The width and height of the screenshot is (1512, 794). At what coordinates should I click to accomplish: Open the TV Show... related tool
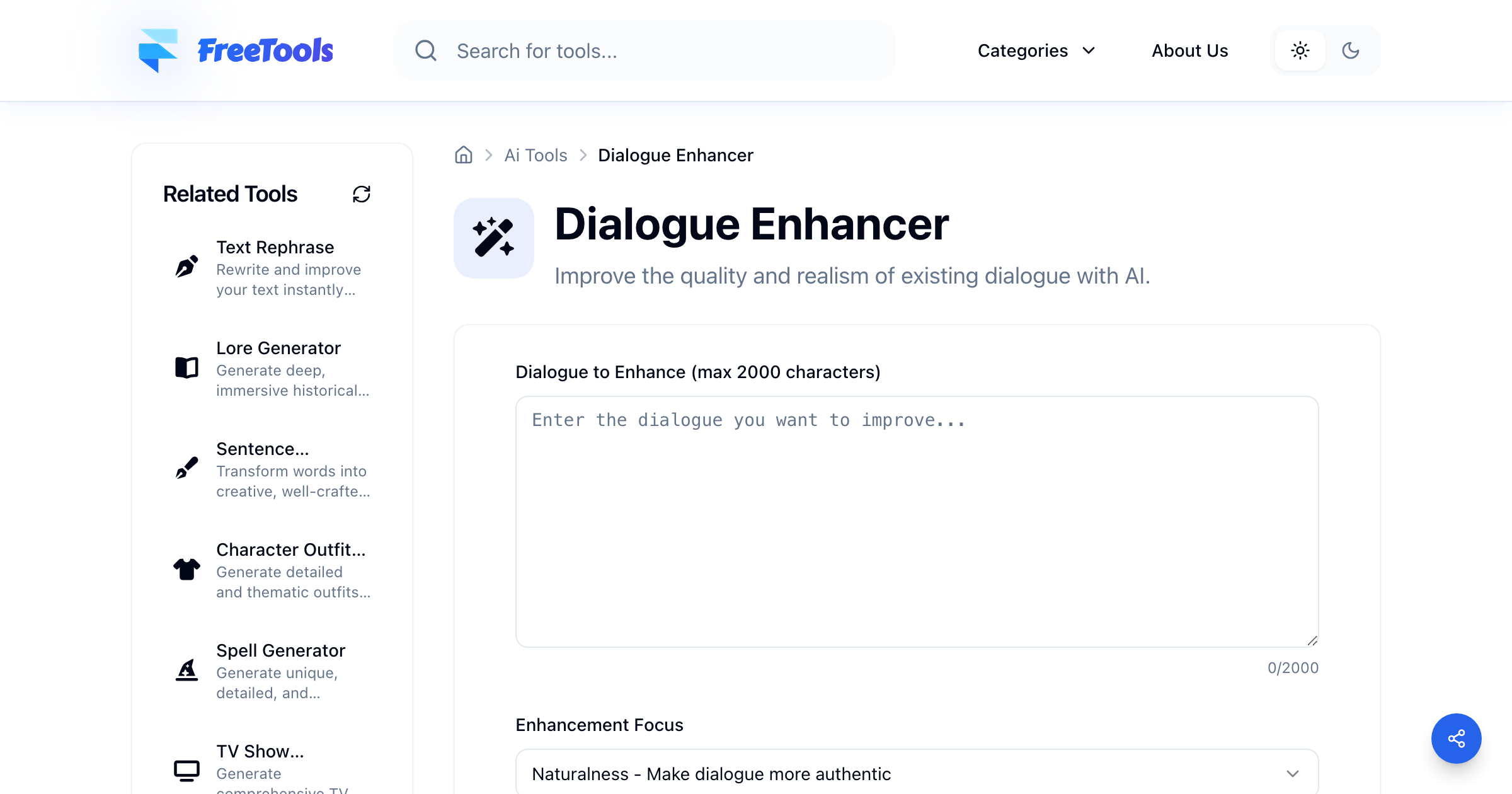[272, 764]
